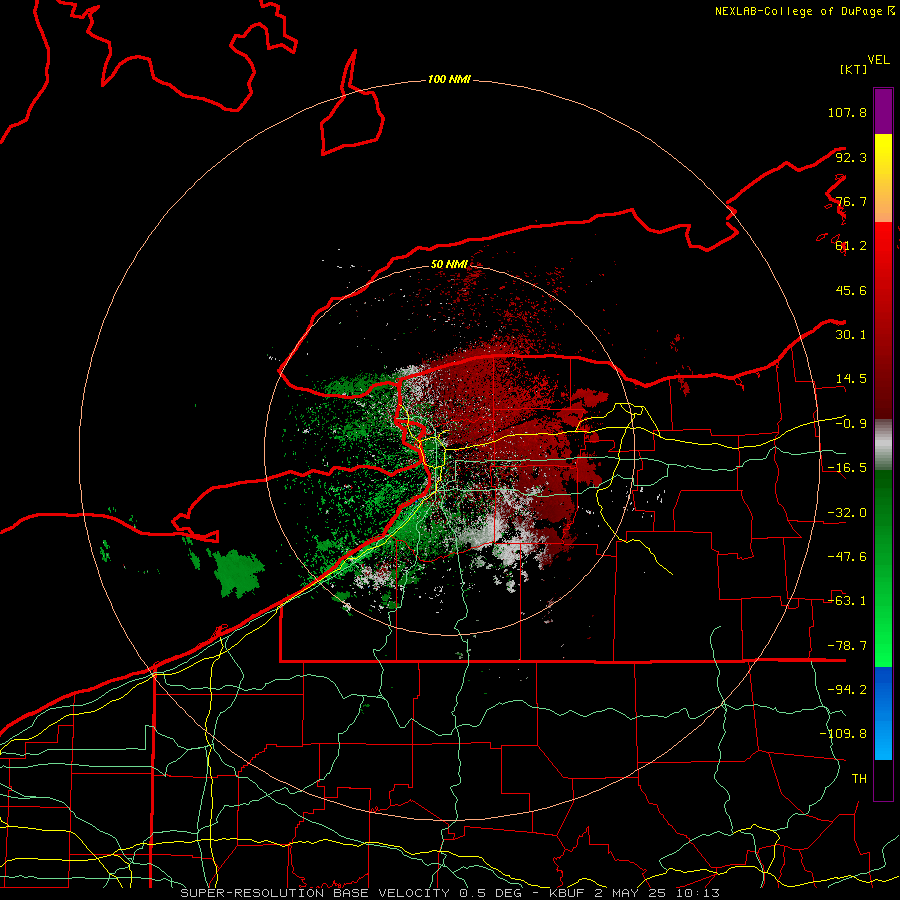Click the 14.5 legend value
Screen dimensions: 900x900
point(851,379)
